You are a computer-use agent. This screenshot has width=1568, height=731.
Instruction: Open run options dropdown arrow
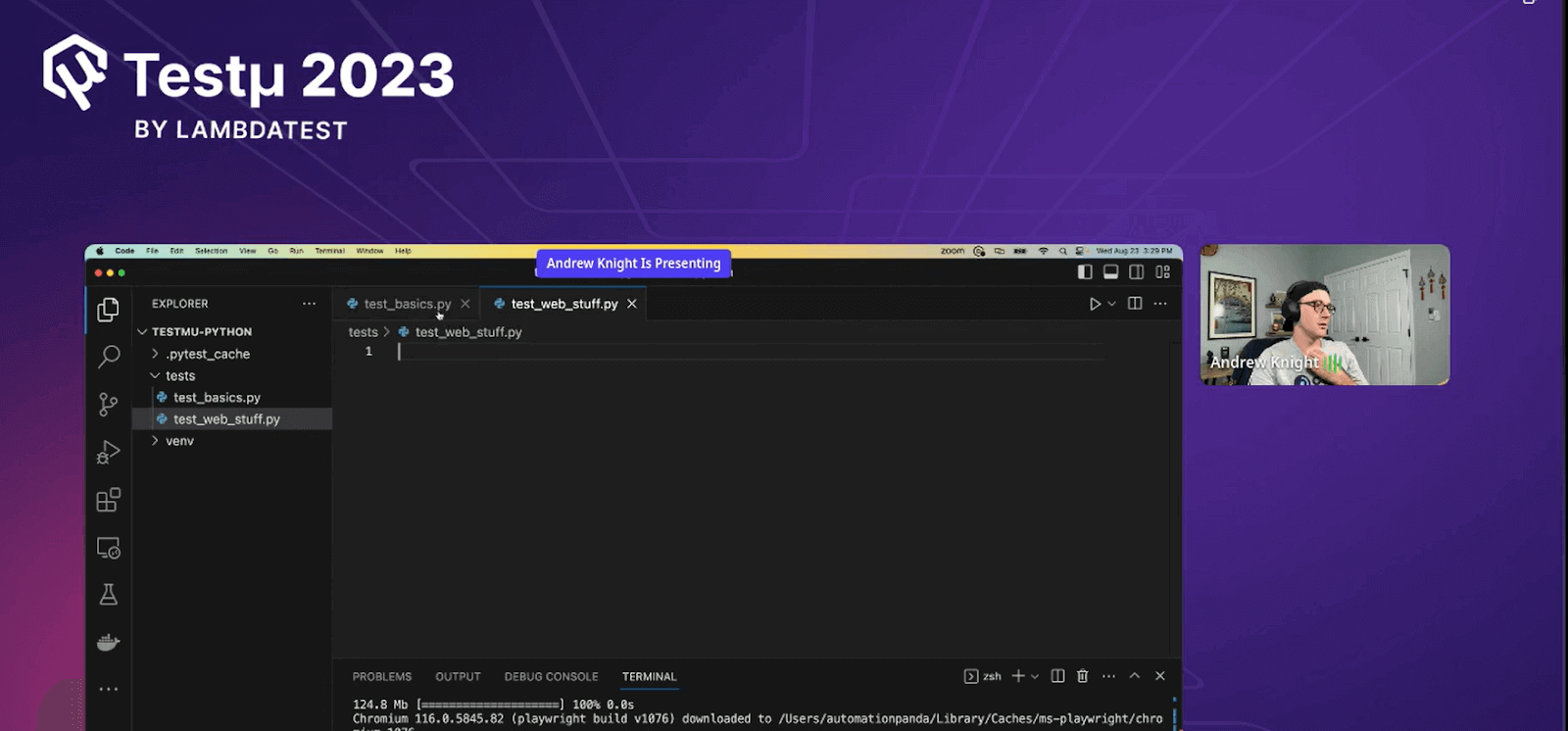point(1112,304)
